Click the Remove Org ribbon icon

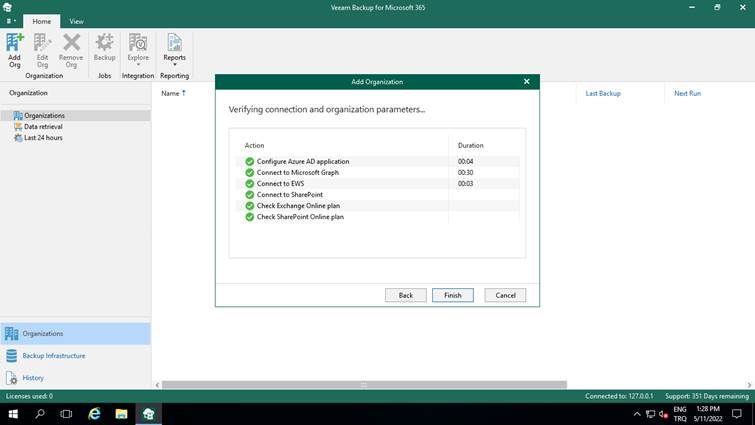71,50
